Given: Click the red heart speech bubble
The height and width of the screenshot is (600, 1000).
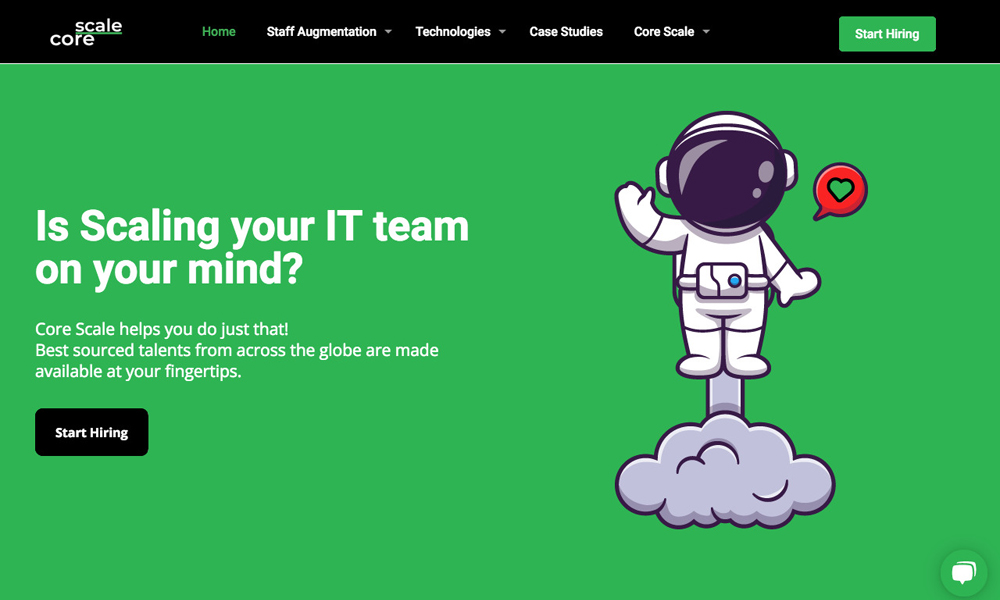Looking at the screenshot, I should (x=840, y=189).
